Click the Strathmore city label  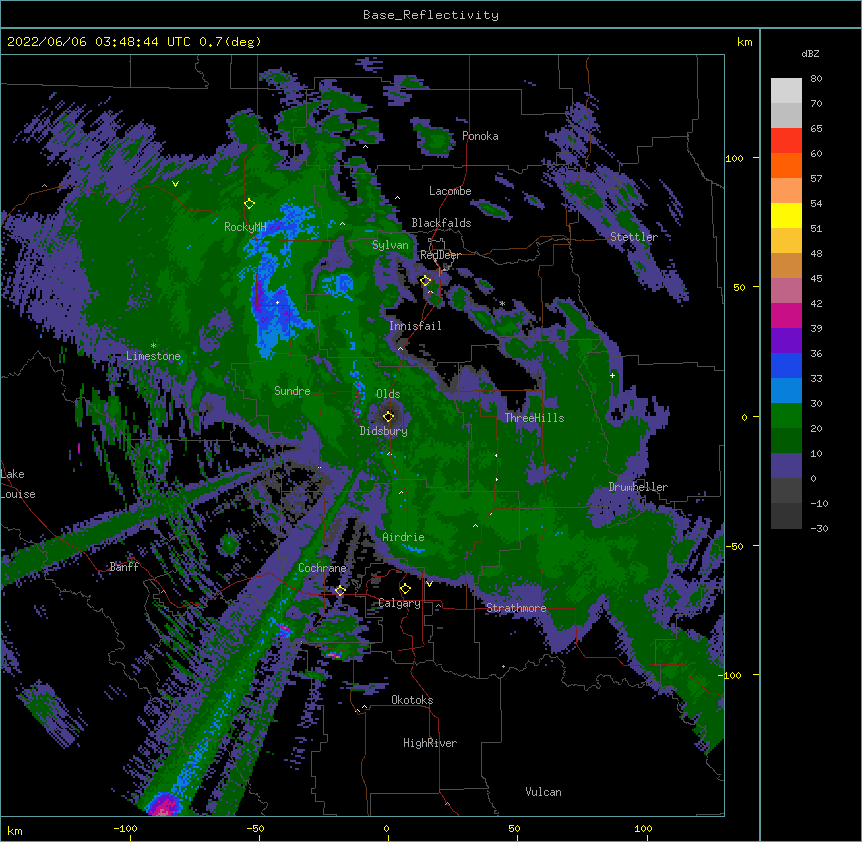click(516, 608)
